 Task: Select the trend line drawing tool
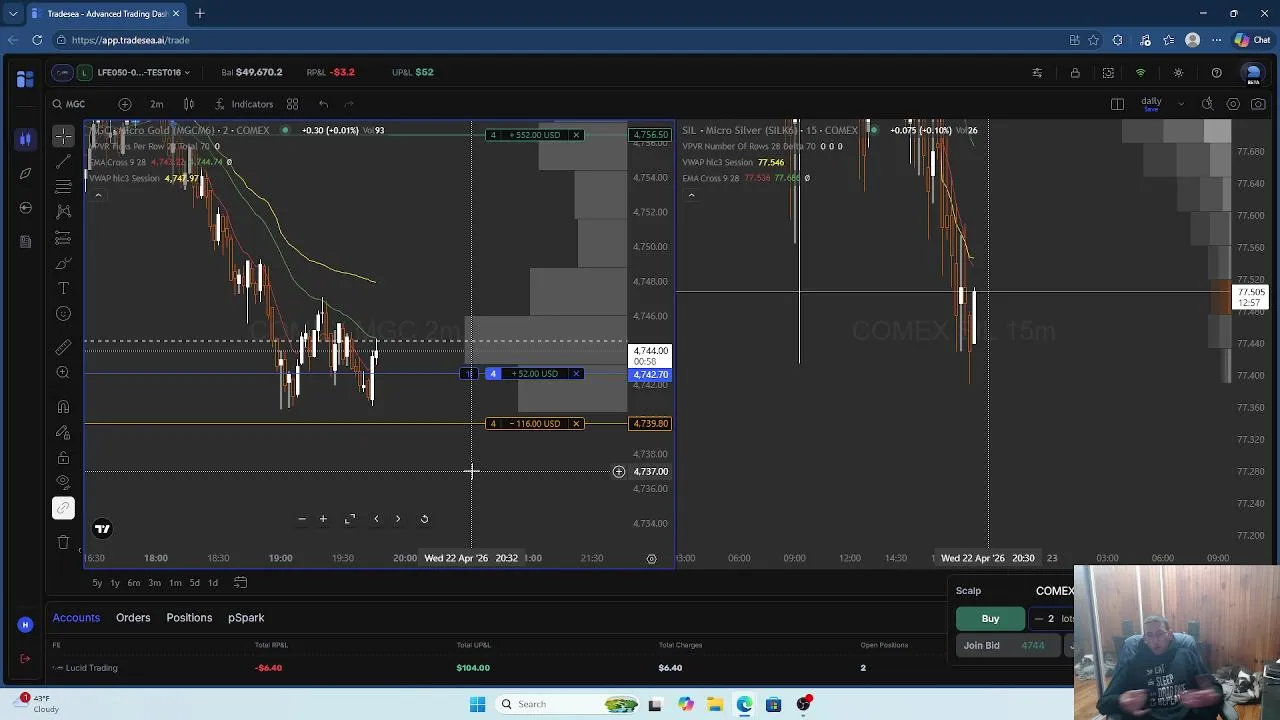[63, 161]
